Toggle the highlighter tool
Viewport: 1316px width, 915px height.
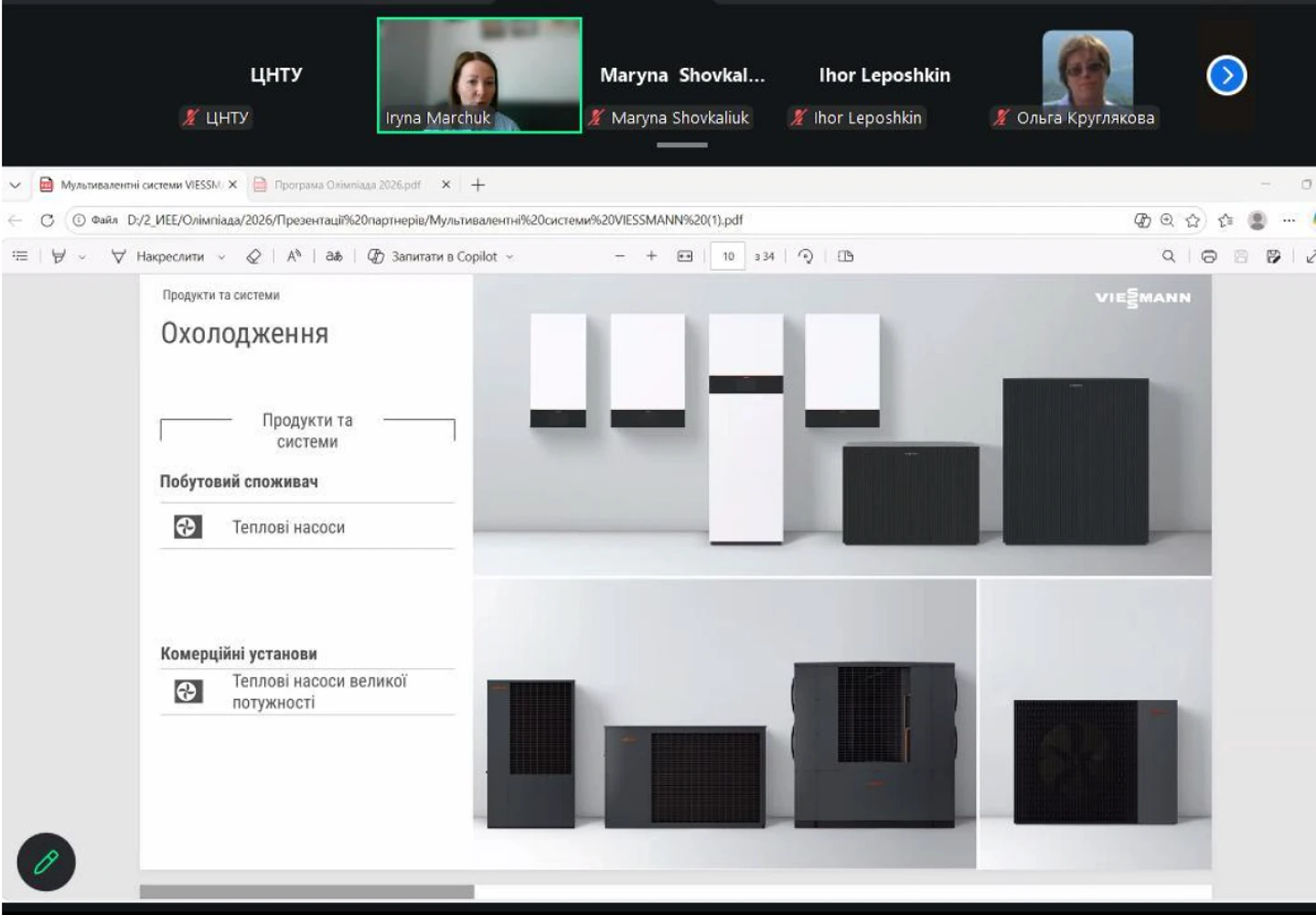coord(59,256)
